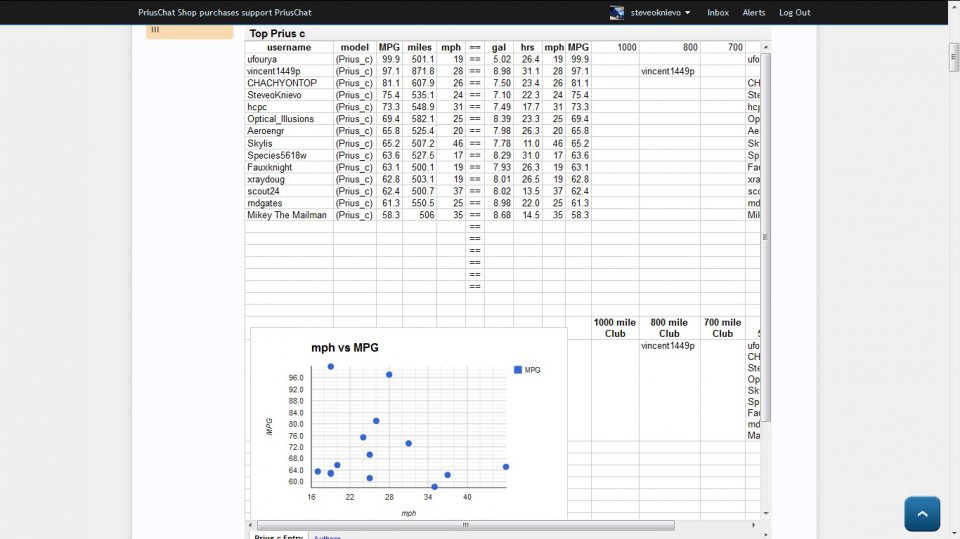
Task: Click the blue MPG legend swatch
Action: (x=518, y=370)
